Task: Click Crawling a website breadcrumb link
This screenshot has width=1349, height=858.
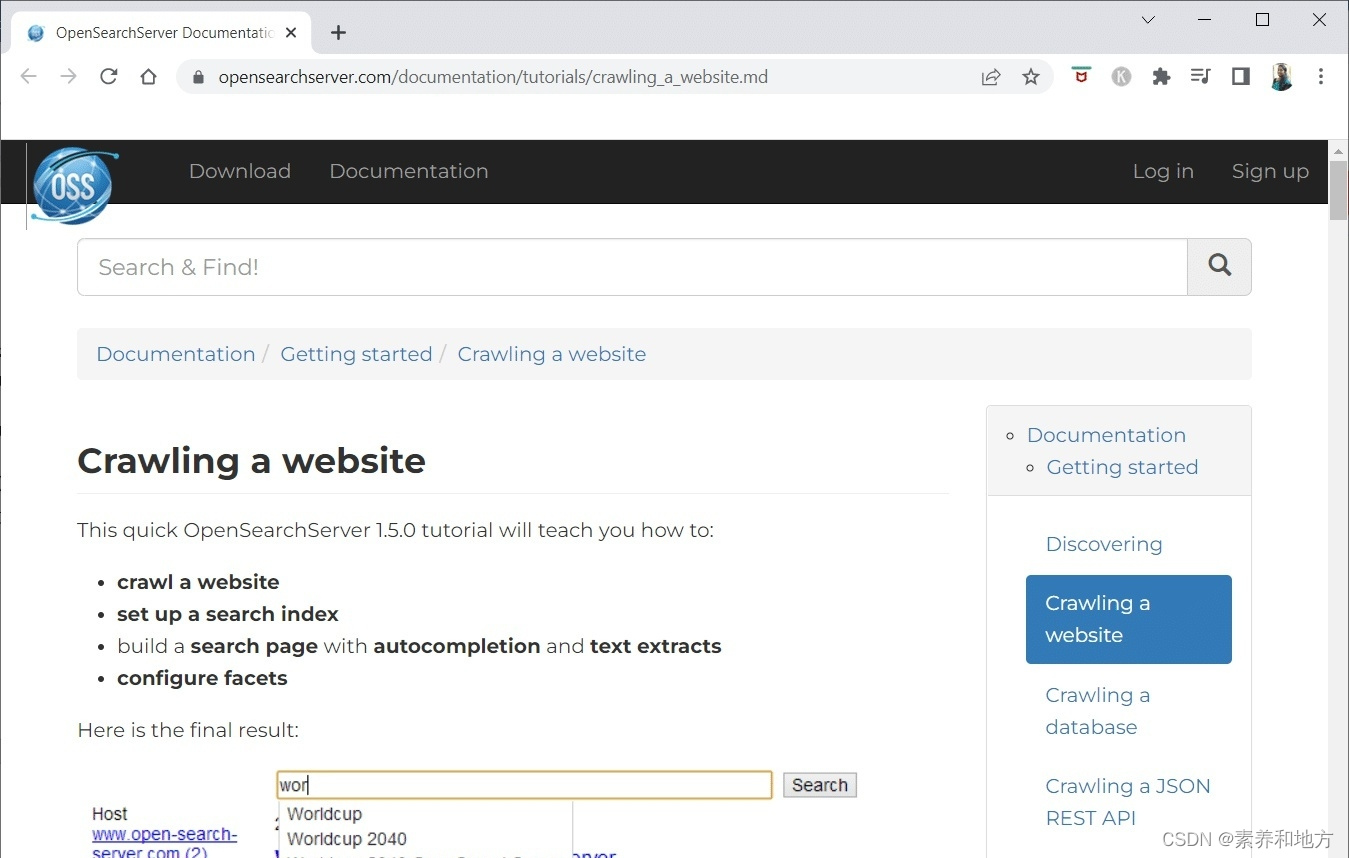Action: (x=552, y=354)
